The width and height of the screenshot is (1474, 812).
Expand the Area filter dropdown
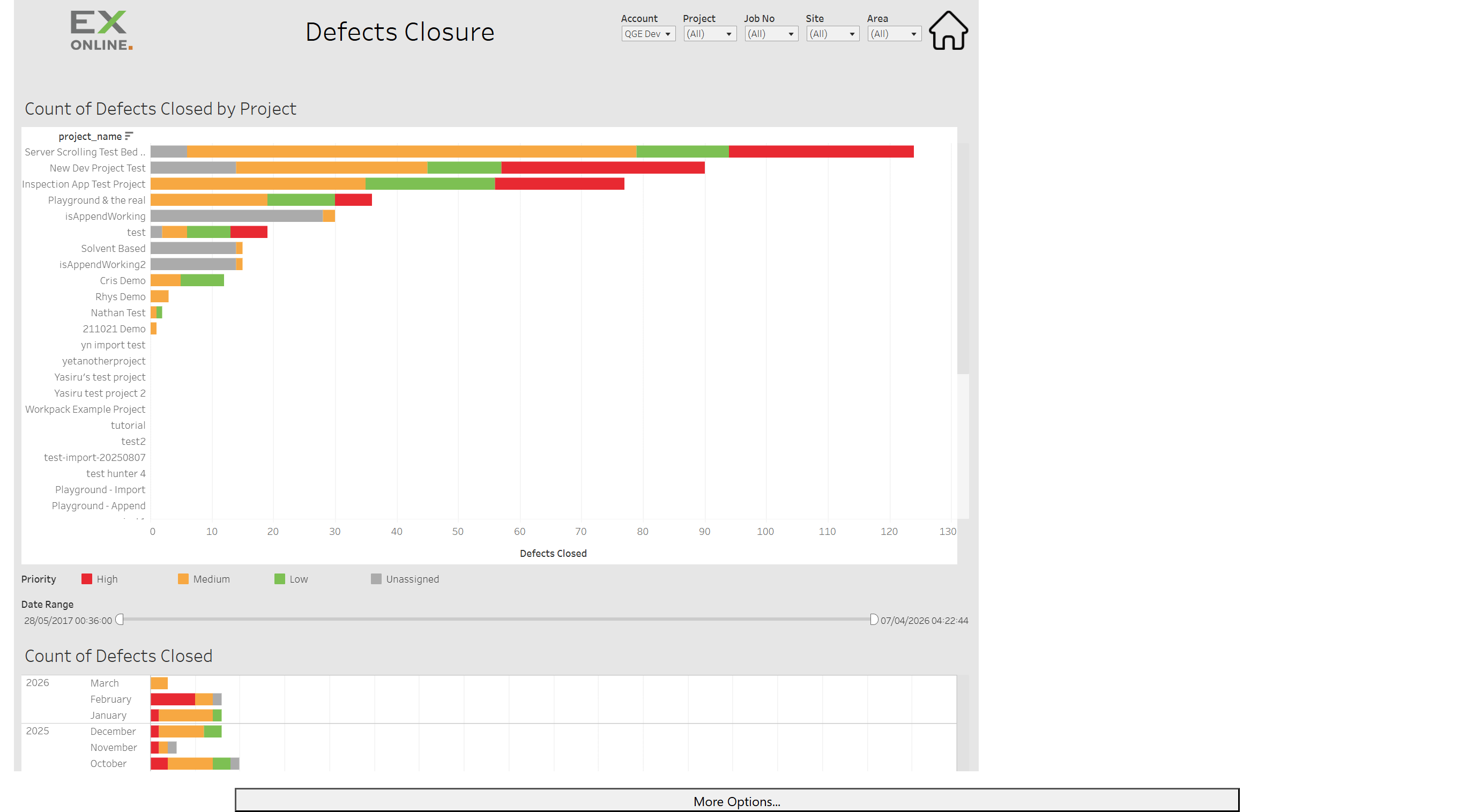[x=894, y=34]
